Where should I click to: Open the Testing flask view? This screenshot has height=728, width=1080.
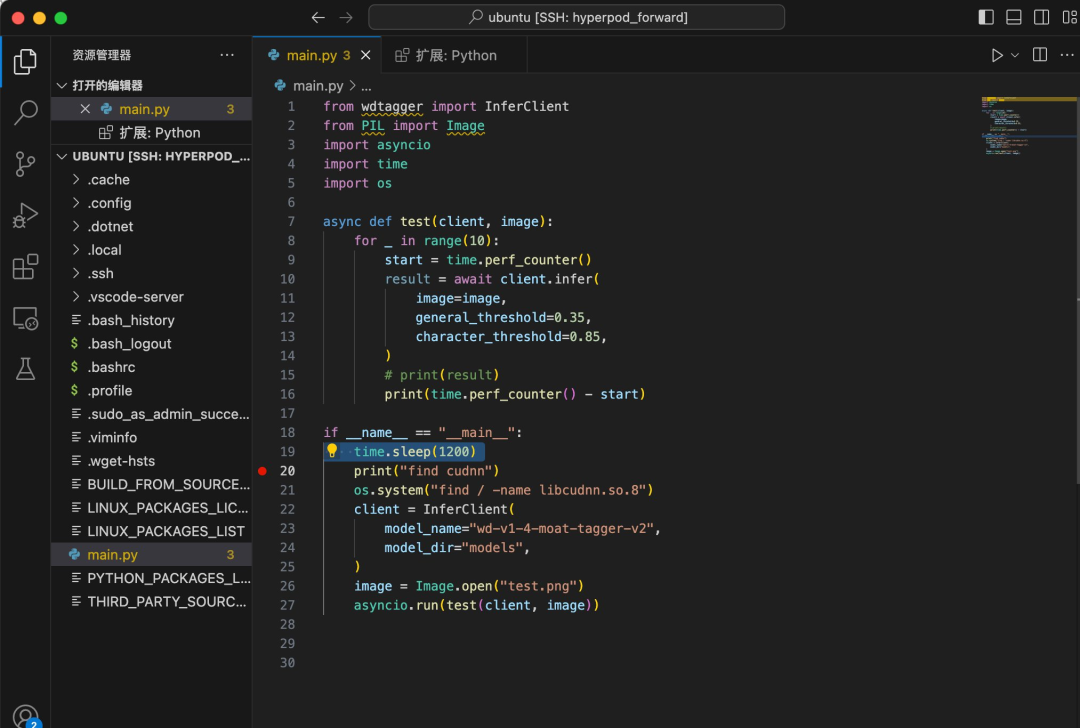(25, 369)
